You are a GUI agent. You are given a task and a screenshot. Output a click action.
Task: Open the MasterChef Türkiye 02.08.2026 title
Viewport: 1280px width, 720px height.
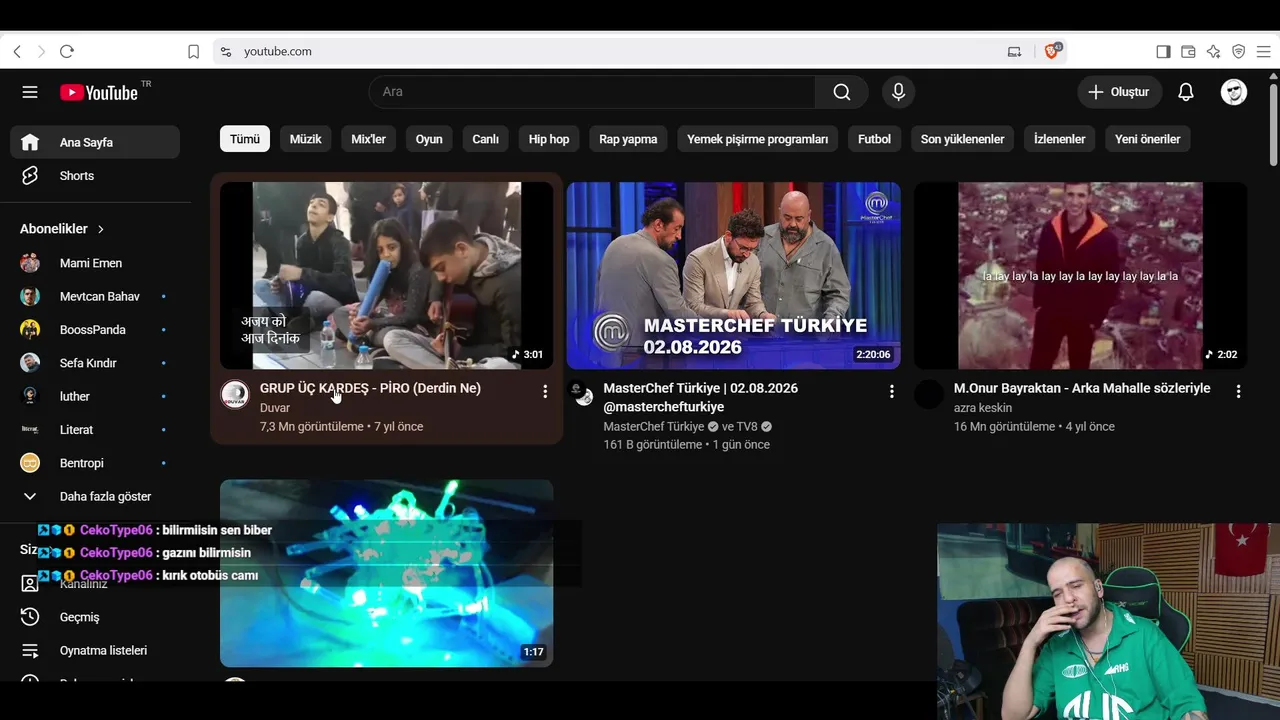point(700,397)
